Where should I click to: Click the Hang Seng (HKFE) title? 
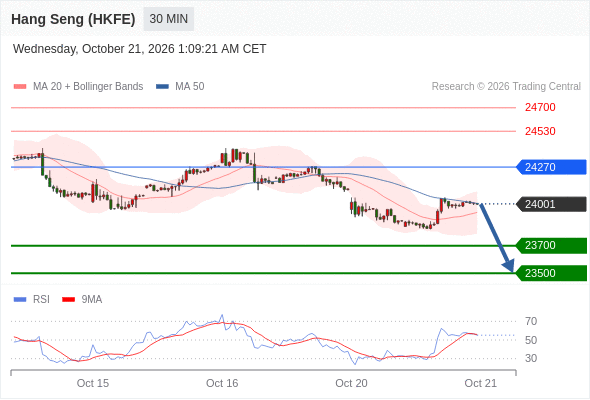73,19
